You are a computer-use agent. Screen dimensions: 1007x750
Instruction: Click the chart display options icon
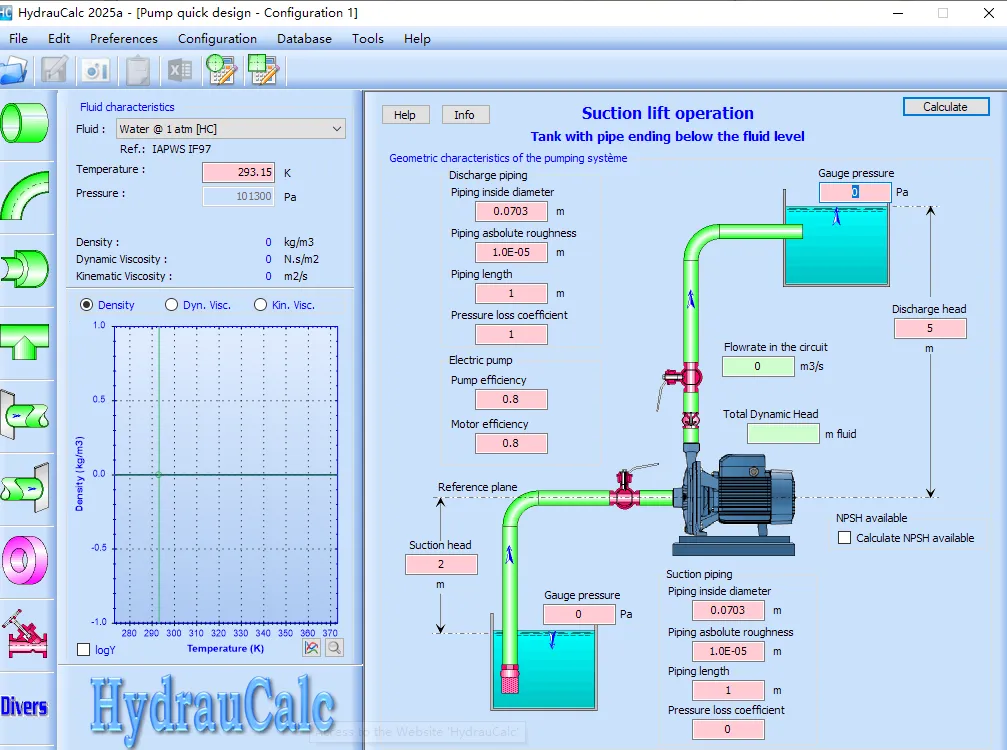click(x=311, y=648)
